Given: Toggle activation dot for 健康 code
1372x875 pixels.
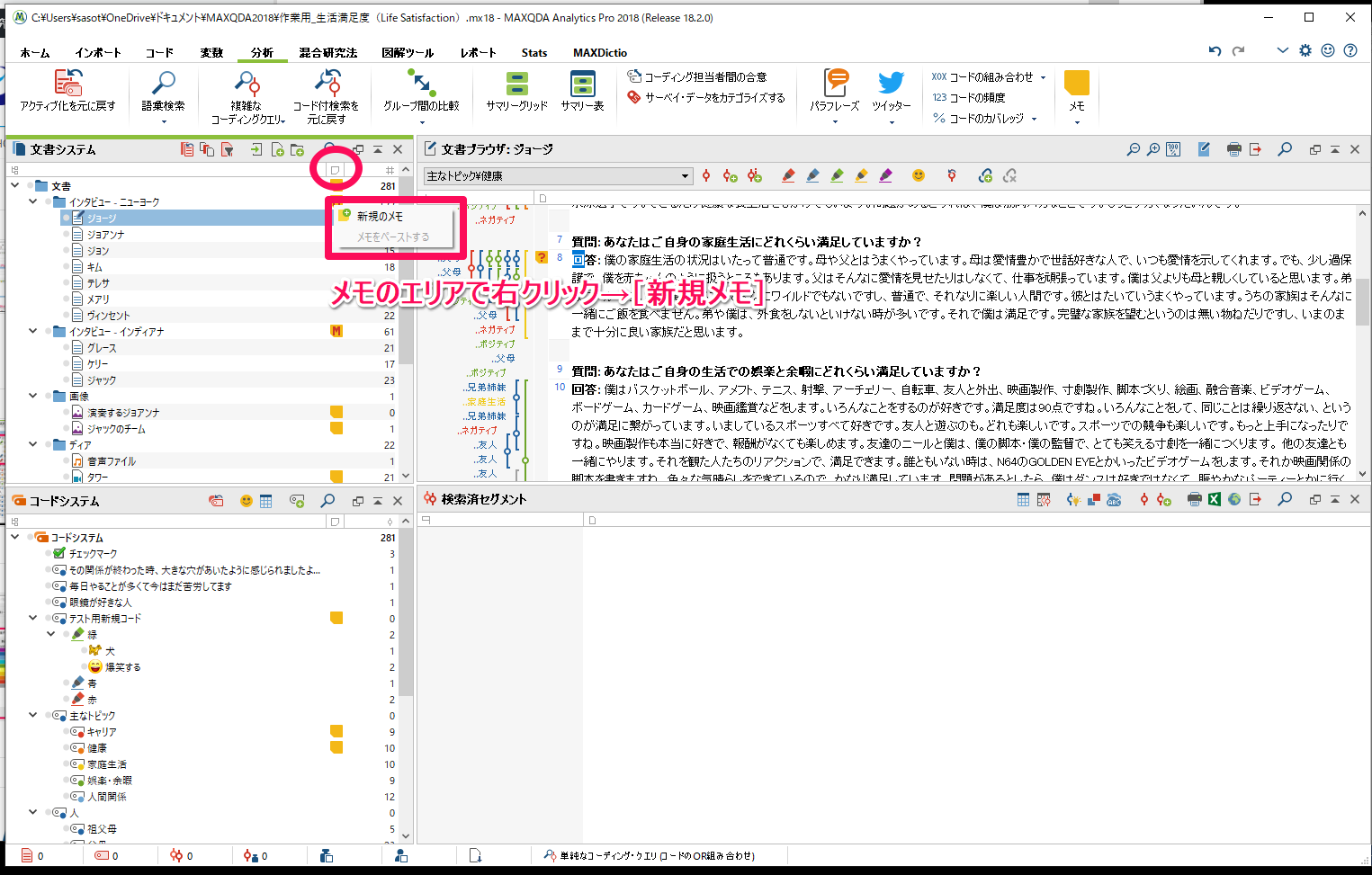Looking at the screenshot, I should pyautogui.click(x=66, y=747).
